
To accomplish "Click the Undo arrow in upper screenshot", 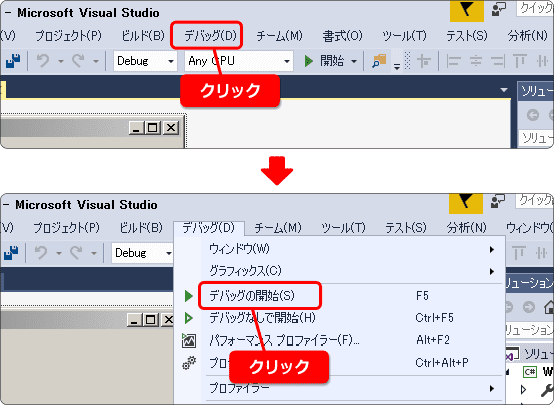I will click(43, 61).
